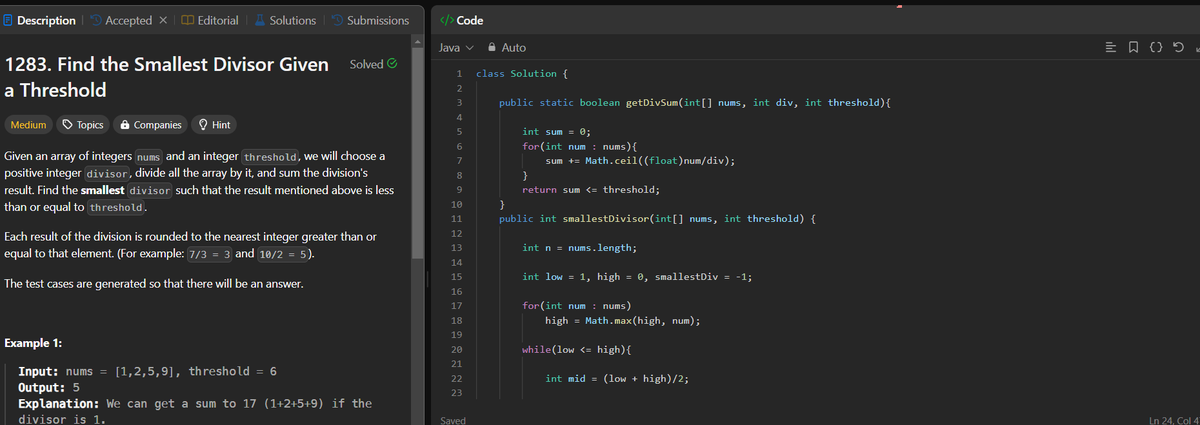Click the Medium difficulty badge

29,125
